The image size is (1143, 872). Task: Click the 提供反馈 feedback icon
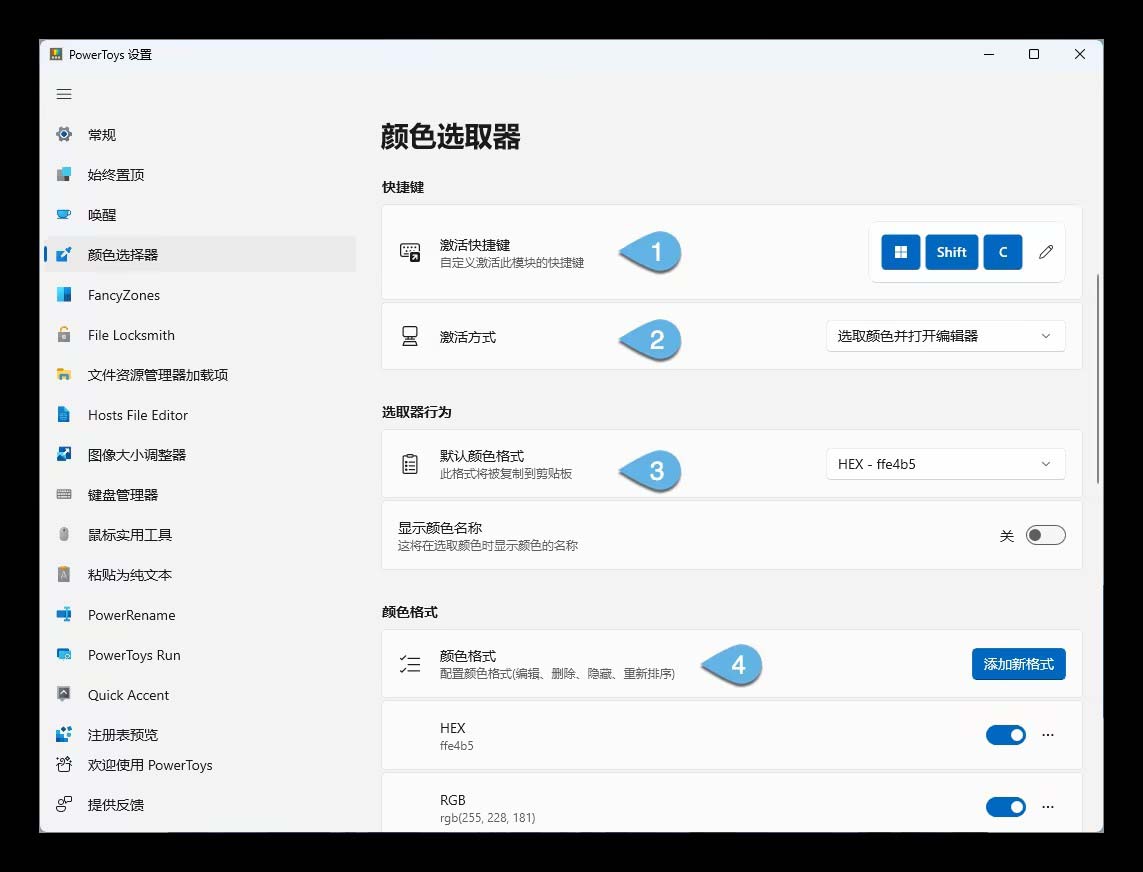tap(64, 804)
